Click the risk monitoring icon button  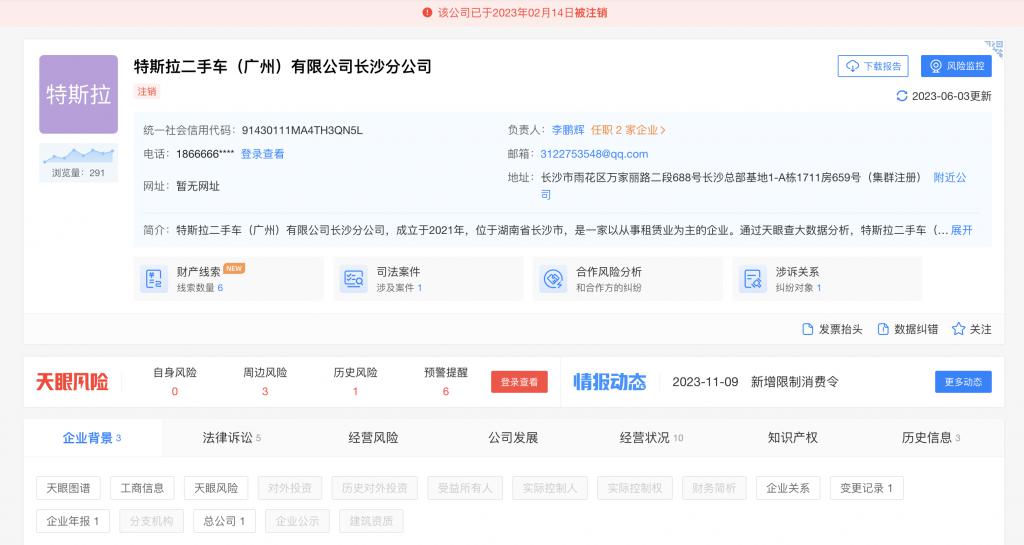coord(936,66)
